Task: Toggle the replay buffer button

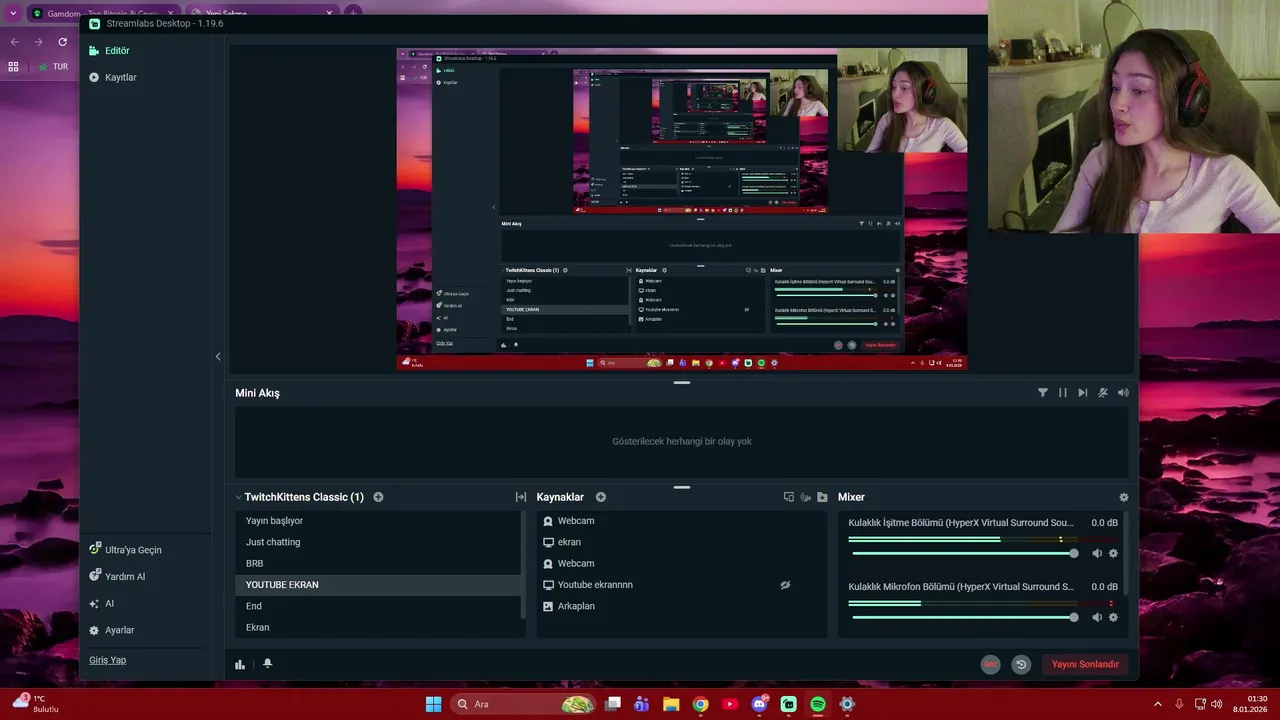Action: tap(1020, 664)
